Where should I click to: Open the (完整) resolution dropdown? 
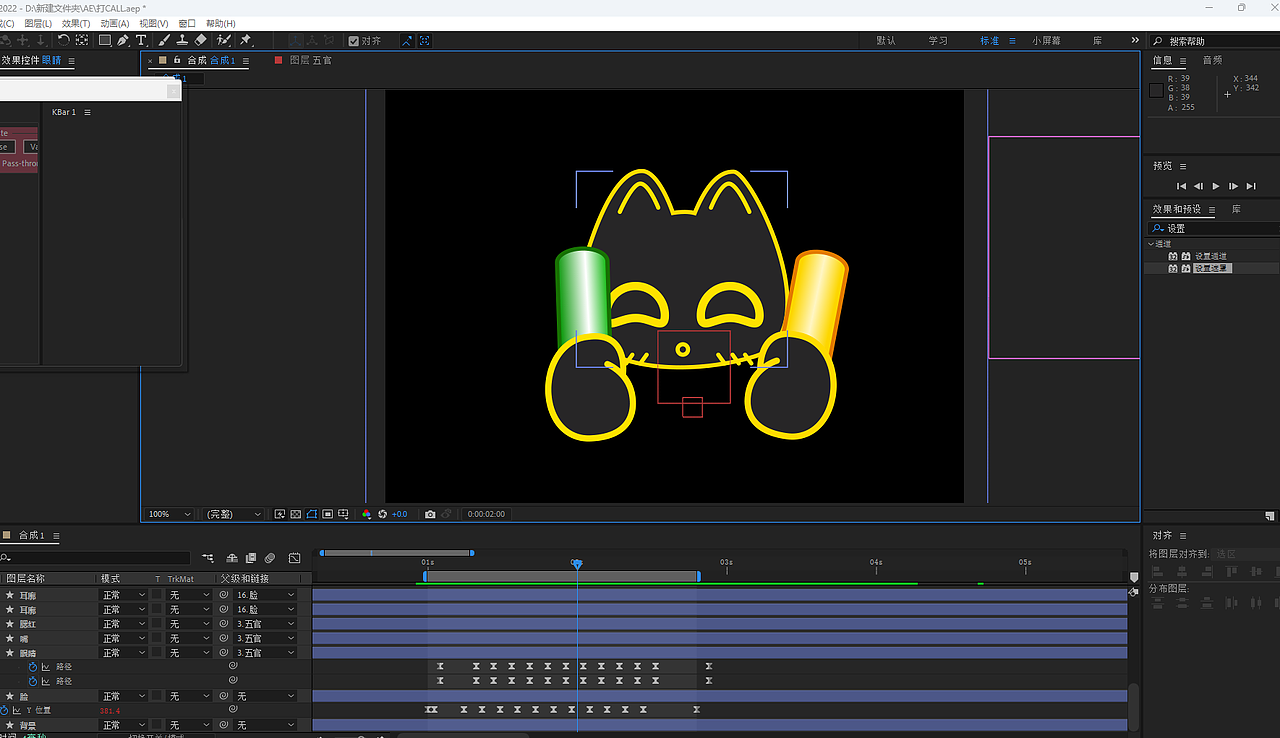pos(234,514)
